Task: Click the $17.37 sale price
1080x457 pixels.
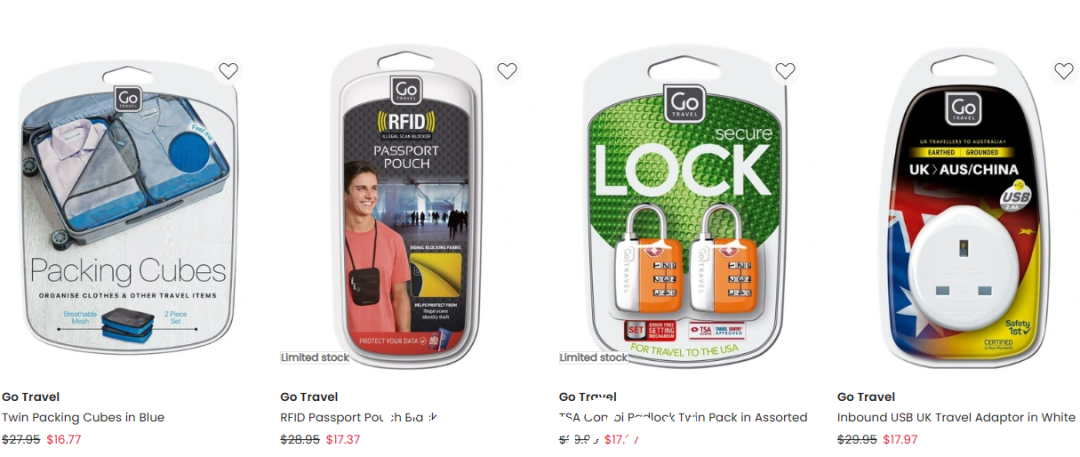Action: (342, 440)
